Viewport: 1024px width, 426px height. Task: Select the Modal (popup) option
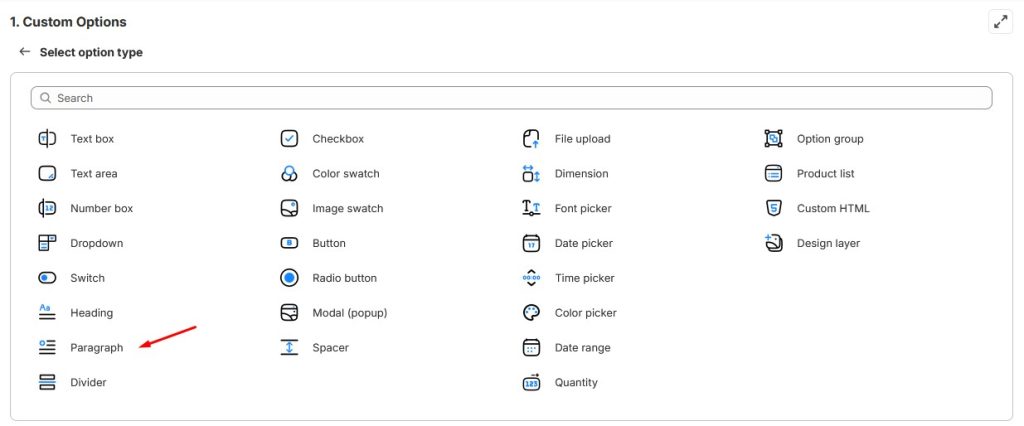click(x=349, y=313)
